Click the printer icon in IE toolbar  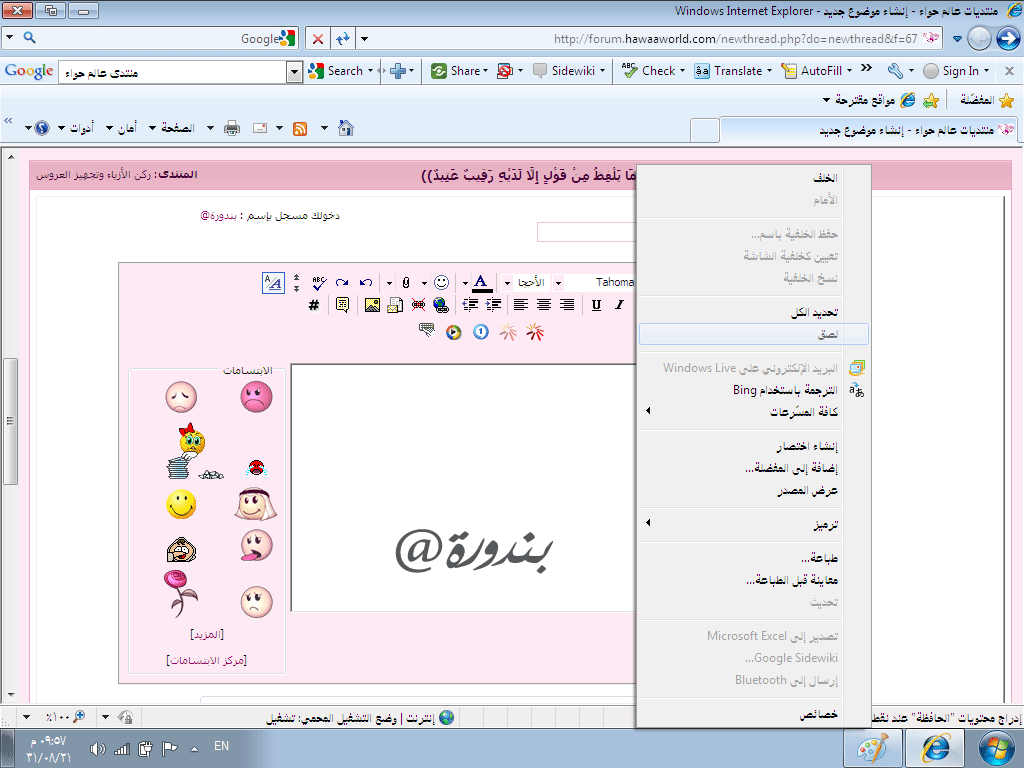pyautogui.click(x=232, y=128)
